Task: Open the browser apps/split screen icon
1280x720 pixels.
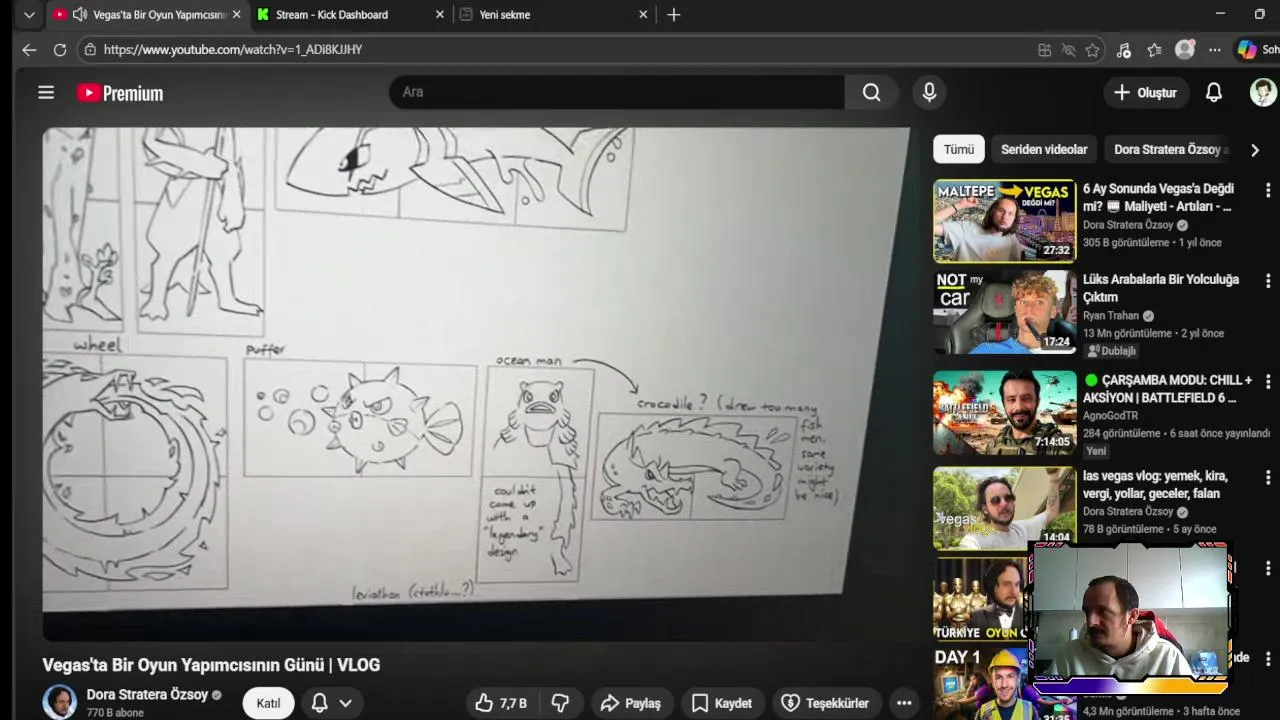Action: tap(1044, 50)
